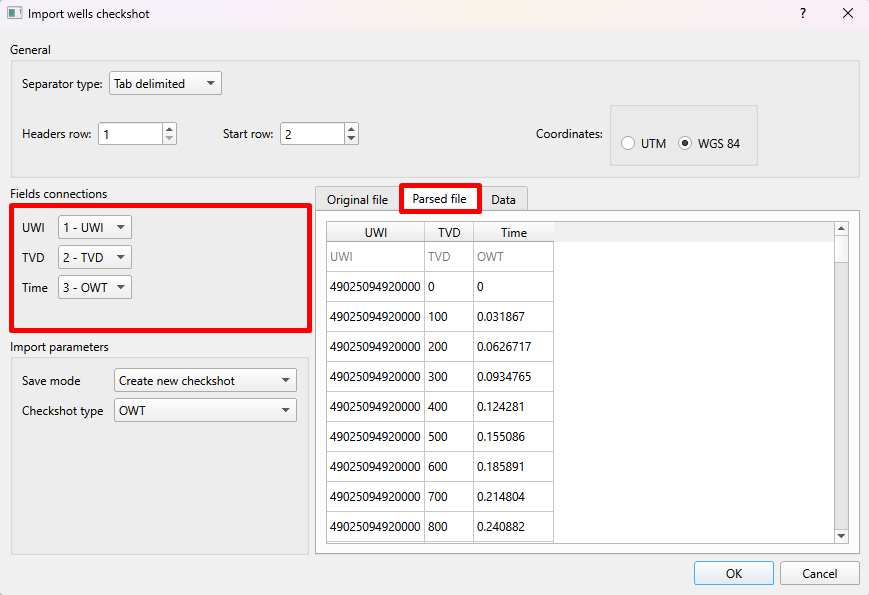
Task: Switch to the Parsed file tab
Action: coord(440,199)
